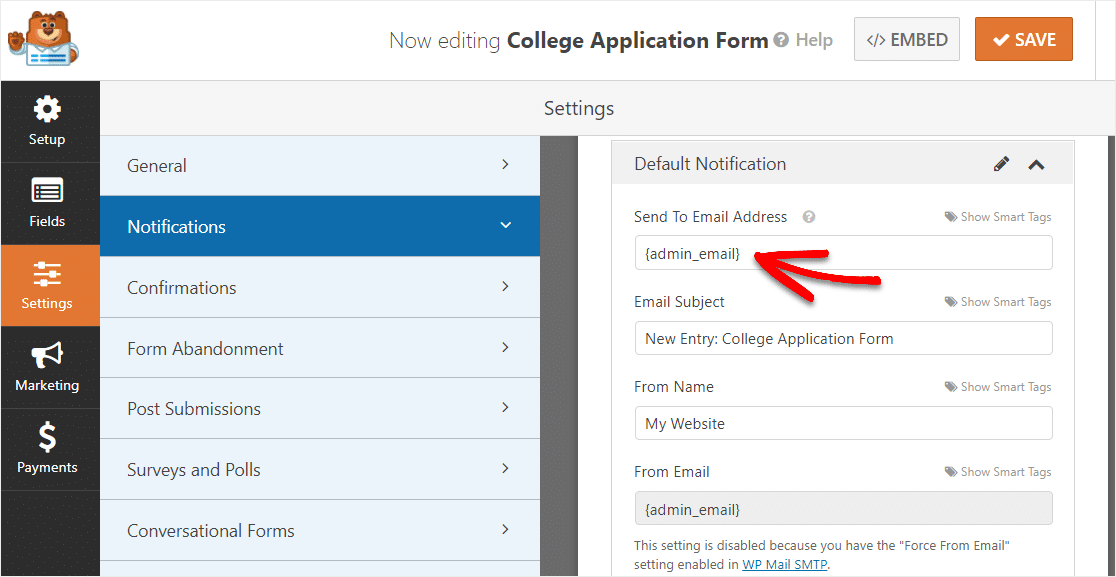Click the Email Subject input field
1116x577 pixels.
tap(843, 338)
